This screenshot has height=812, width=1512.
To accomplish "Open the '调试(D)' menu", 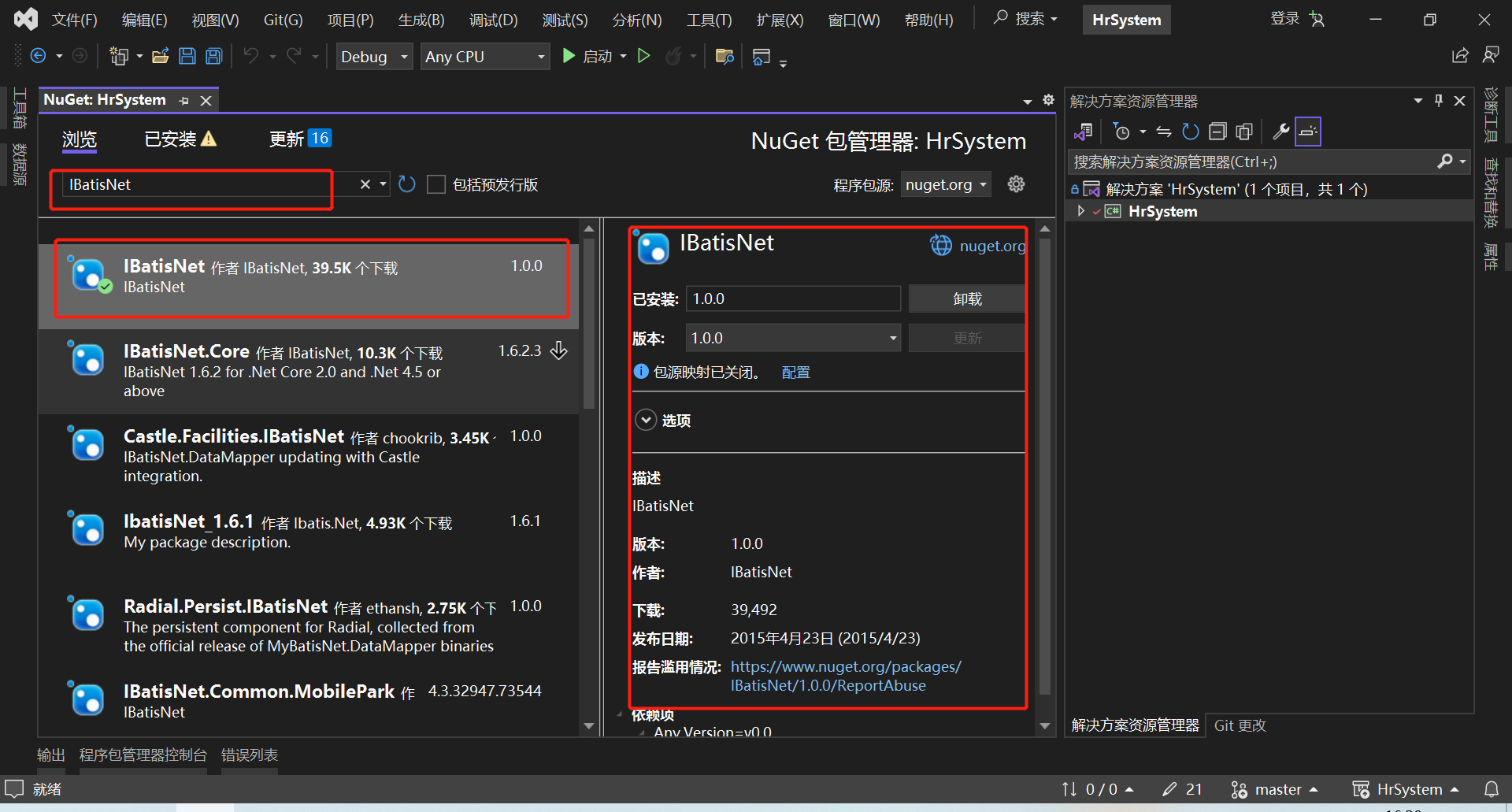I will (493, 20).
